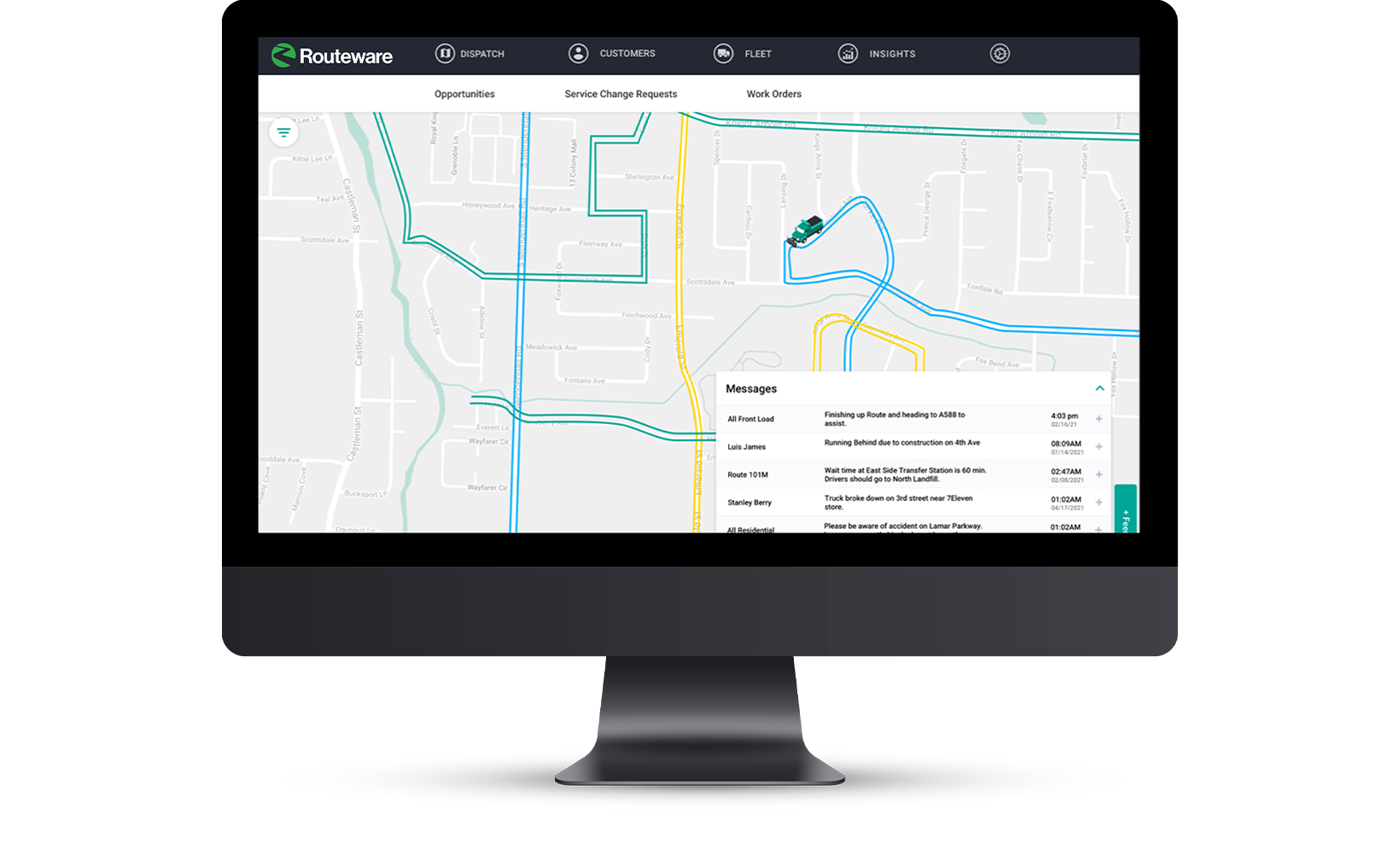Expand the All Front Load message

[1099, 419]
